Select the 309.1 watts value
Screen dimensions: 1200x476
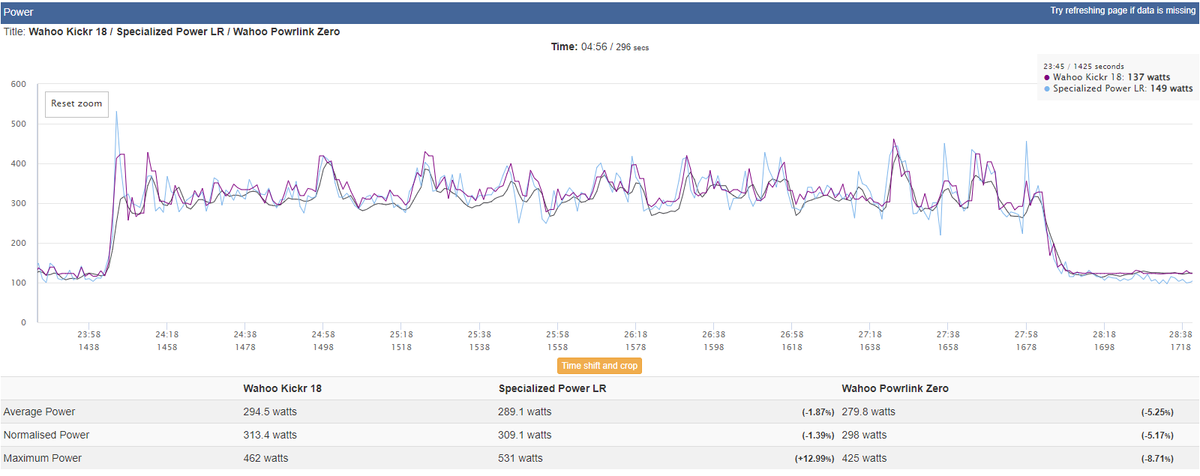tap(526, 435)
